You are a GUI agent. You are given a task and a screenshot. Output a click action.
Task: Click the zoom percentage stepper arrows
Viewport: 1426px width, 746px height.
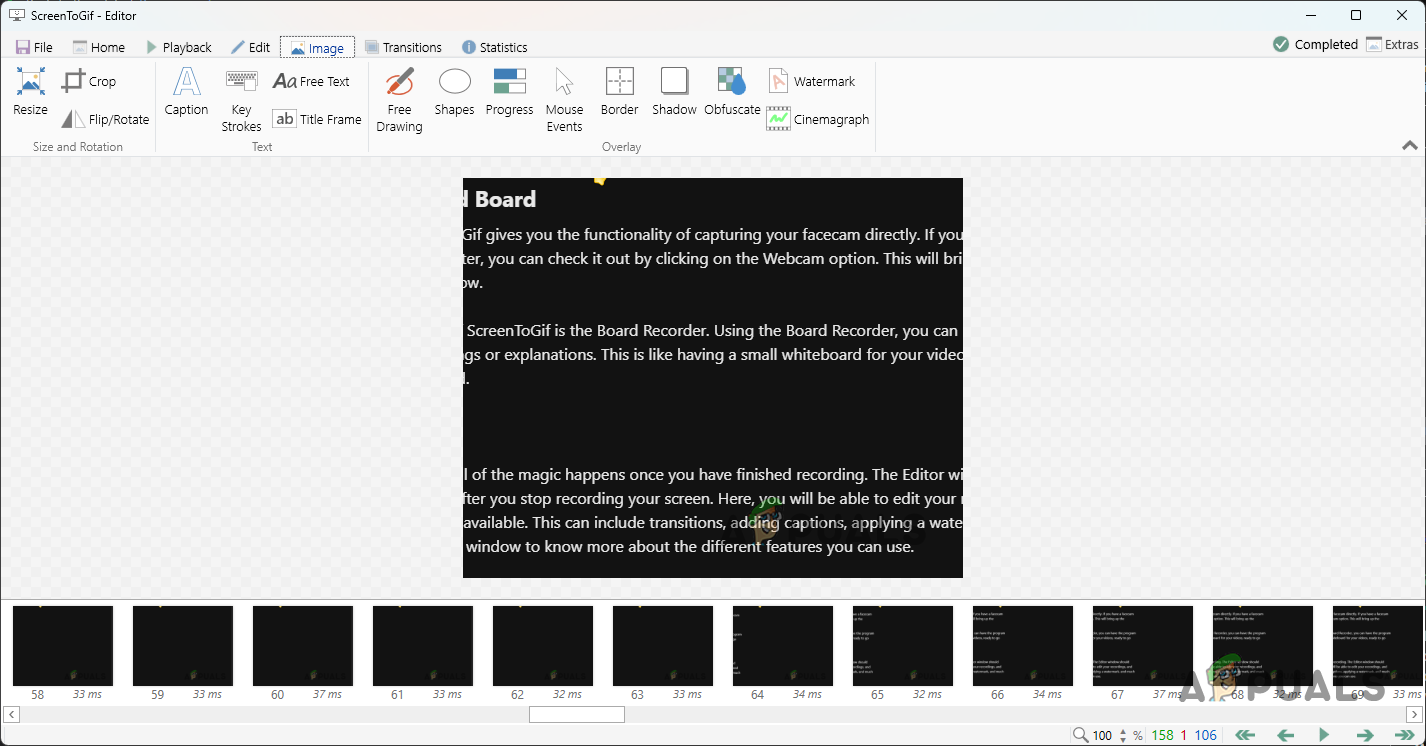pyautogui.click(x=1123, y=735)
